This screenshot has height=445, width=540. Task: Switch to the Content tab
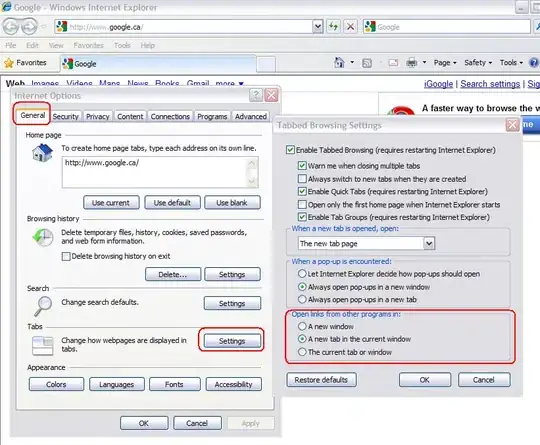click(130, 116)
